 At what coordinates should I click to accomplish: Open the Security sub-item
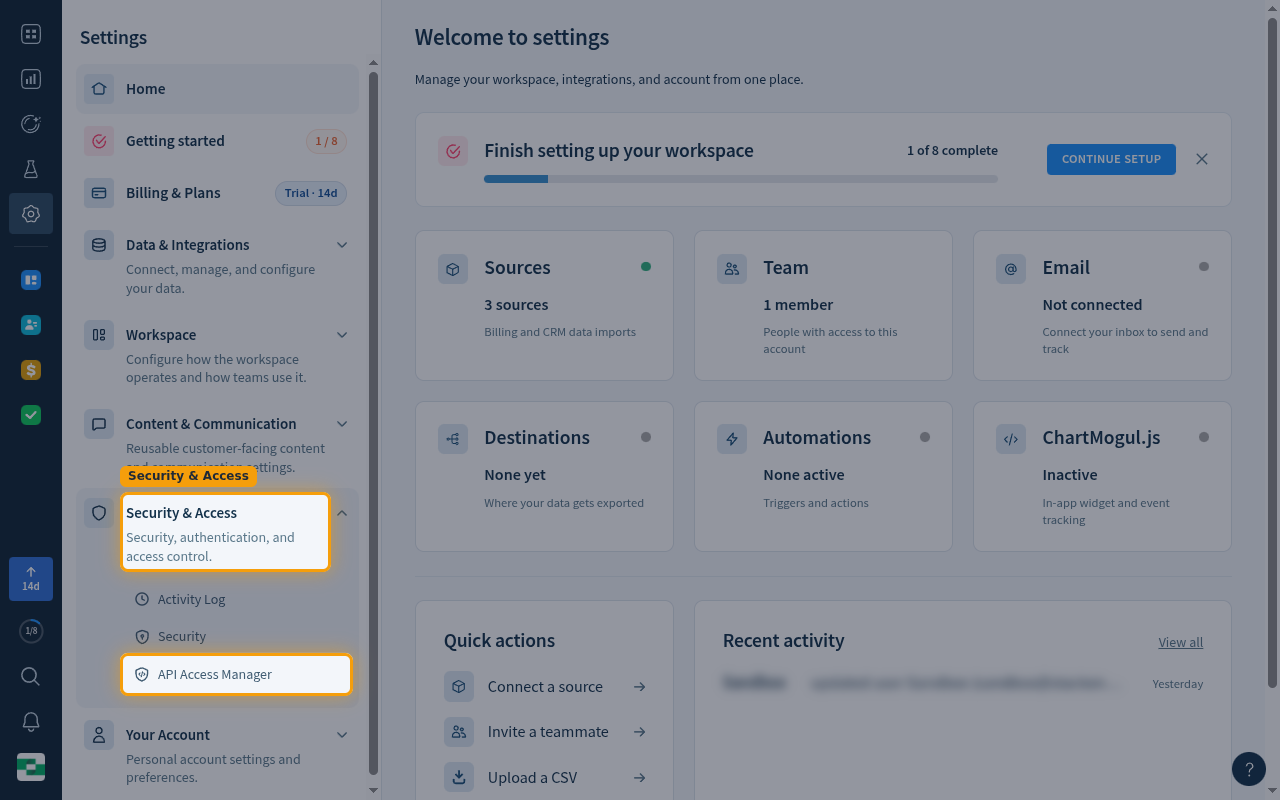tap(237, 637)
